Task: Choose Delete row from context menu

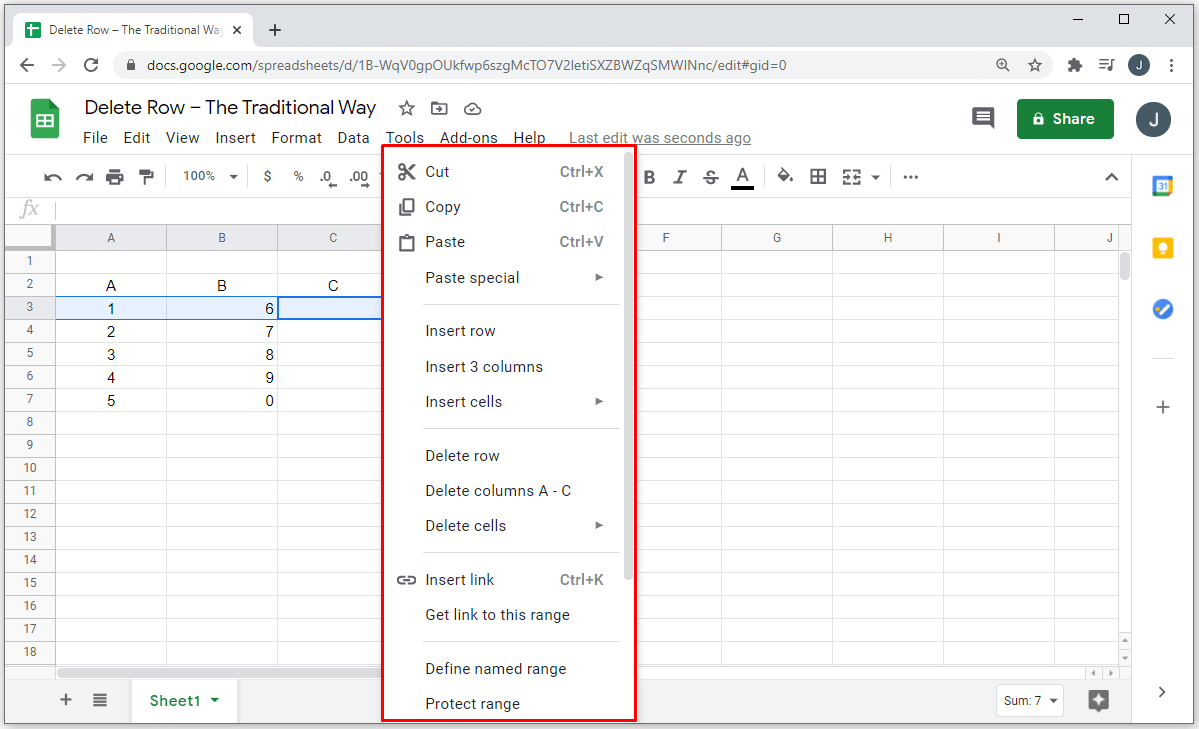Action: (x=462, y=456)
